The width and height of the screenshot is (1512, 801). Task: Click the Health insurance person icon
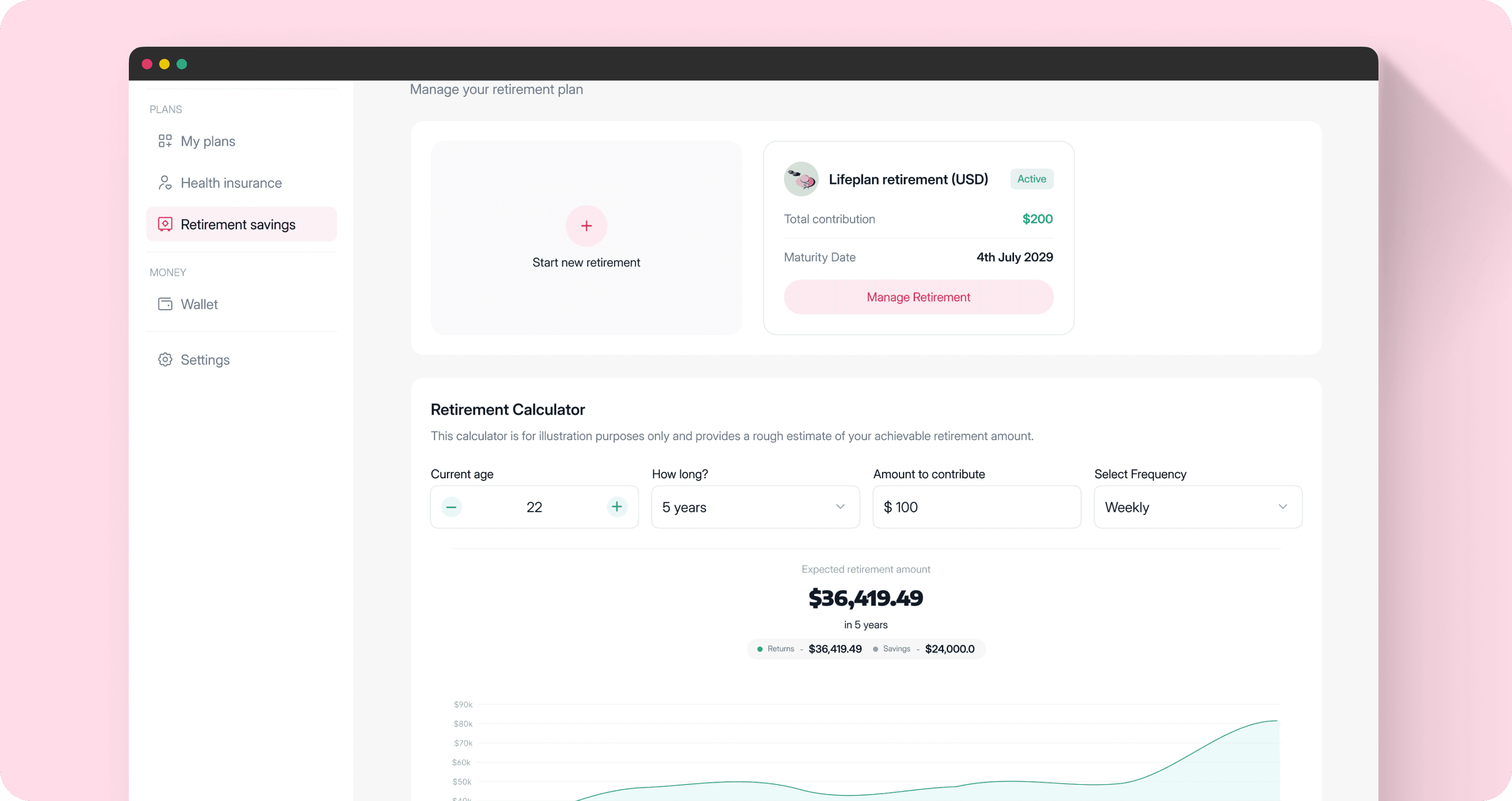click(165, 183)
